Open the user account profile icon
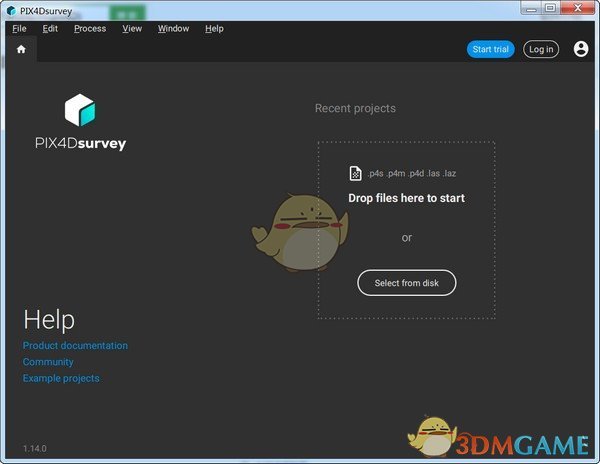 [580, 49]
